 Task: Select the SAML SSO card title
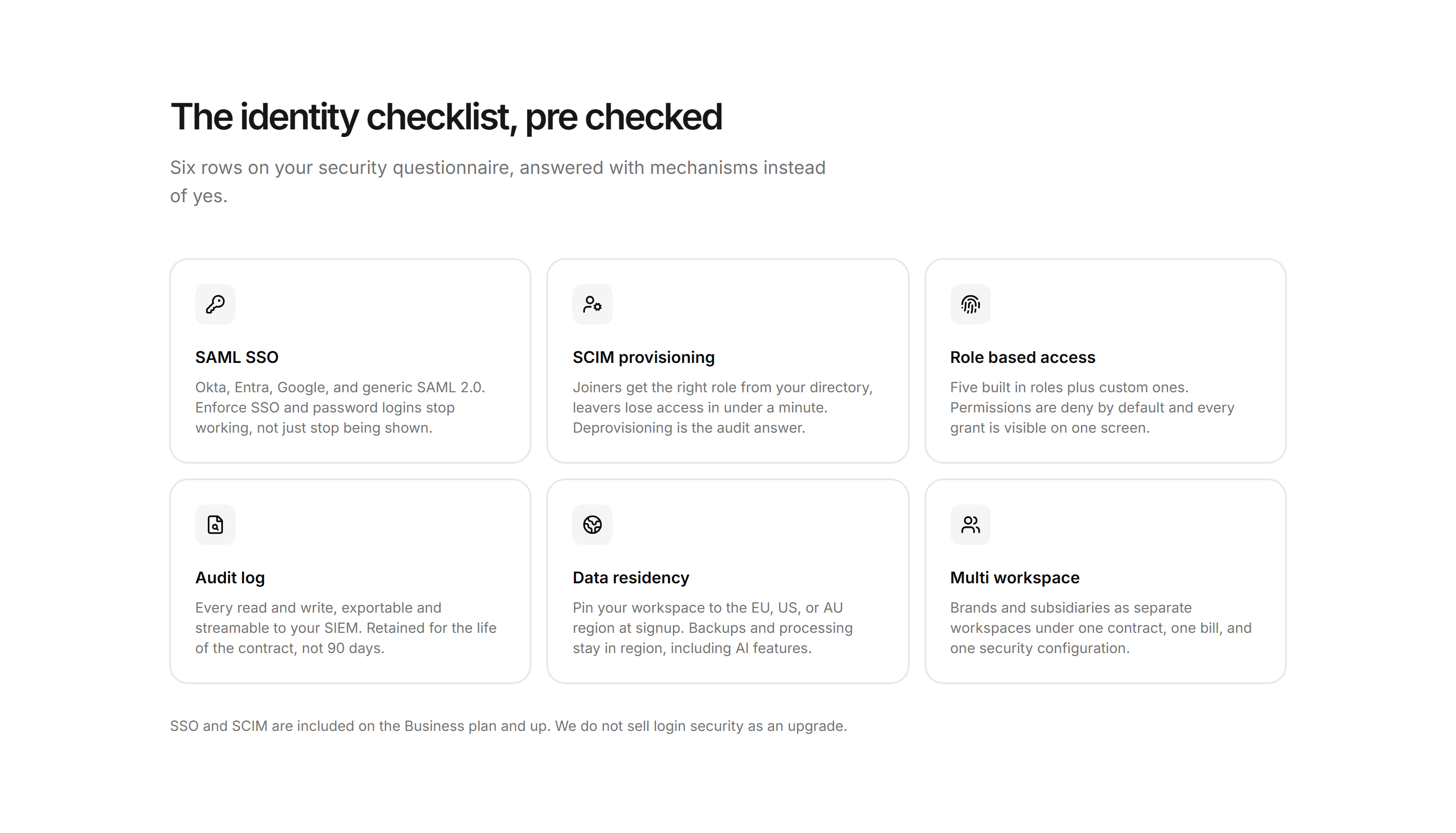pos(237,357)
